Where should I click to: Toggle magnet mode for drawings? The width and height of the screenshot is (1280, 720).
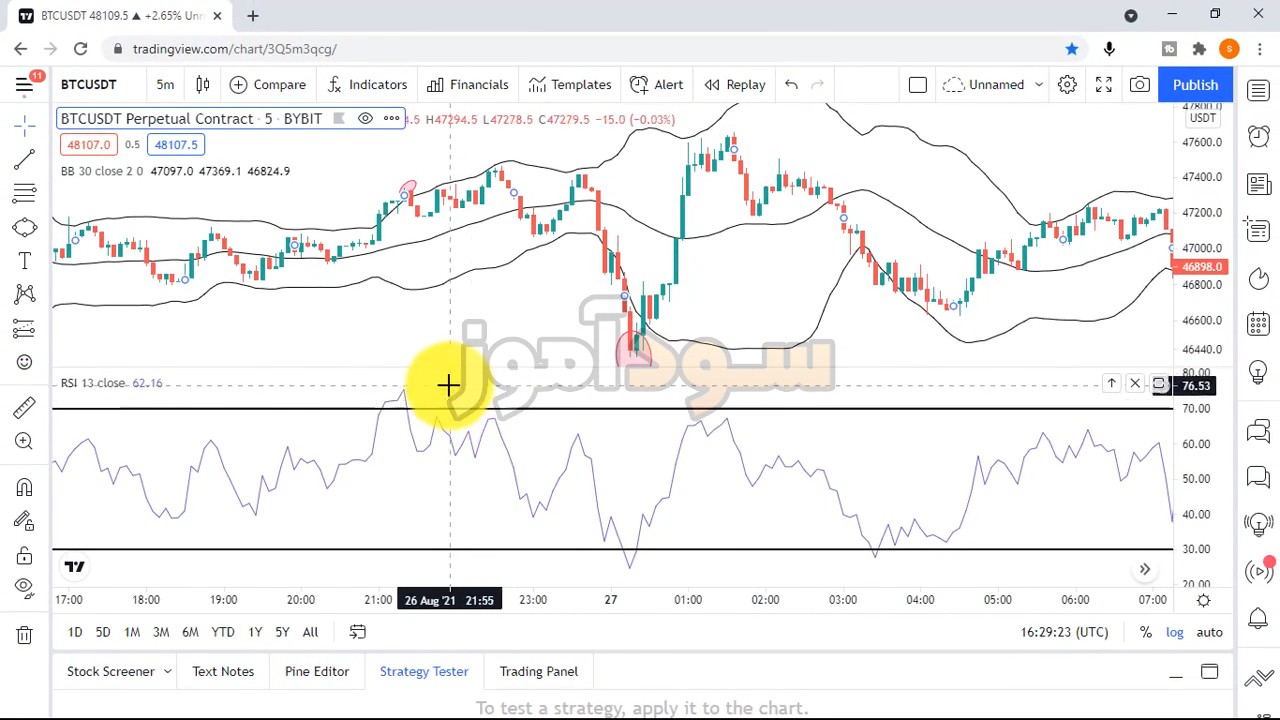tap(24, 487)
